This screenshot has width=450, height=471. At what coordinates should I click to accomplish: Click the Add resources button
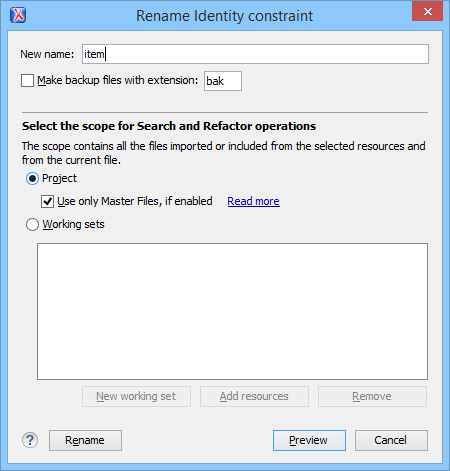click(254, 396)
